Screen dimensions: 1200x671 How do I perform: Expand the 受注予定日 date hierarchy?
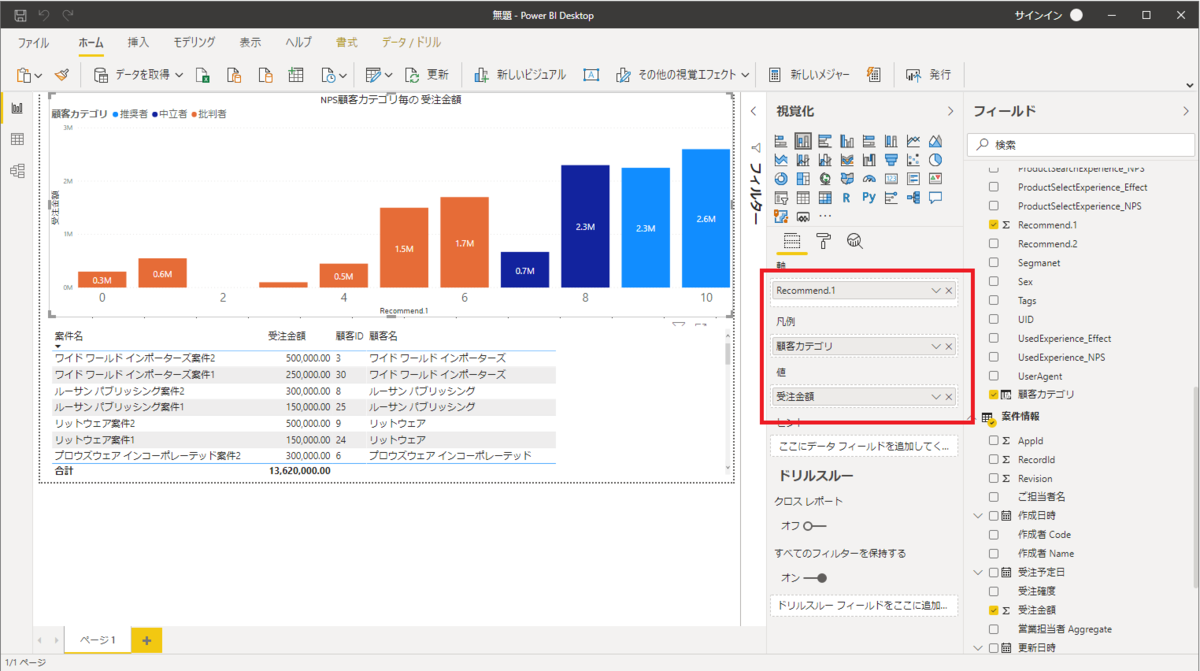(x=978, y=573)
